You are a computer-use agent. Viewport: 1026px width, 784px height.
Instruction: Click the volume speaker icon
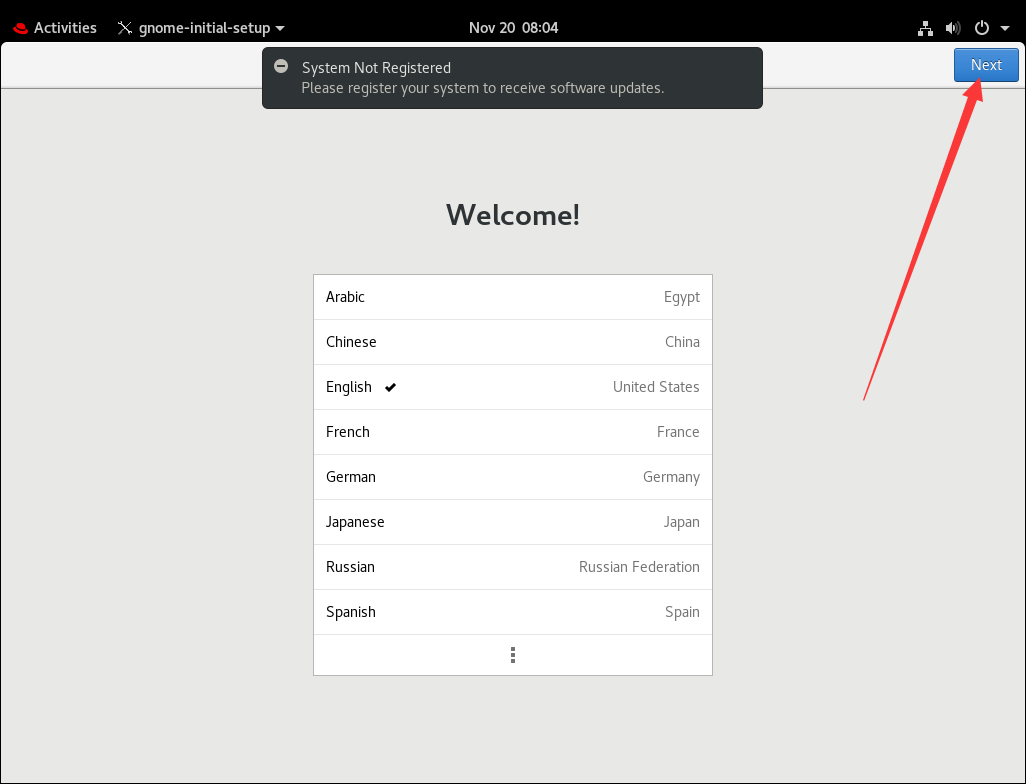pyautogui.click(x=953, y=27)
